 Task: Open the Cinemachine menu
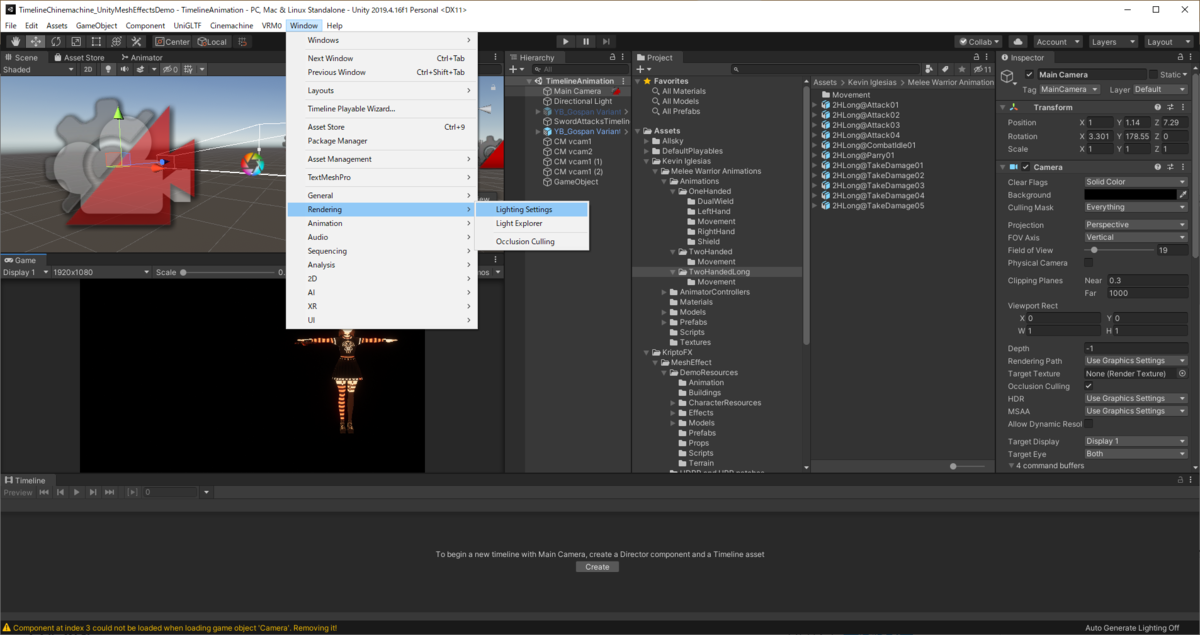coord(231,25)
